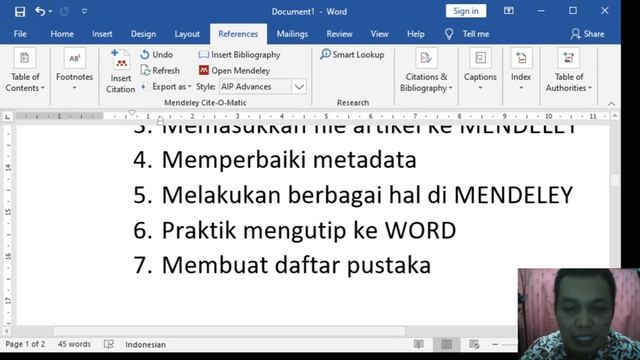Expand Table of Authorities group
This screenshot has height=360, width=640.
pyautogui.click(x=569, y=70)
